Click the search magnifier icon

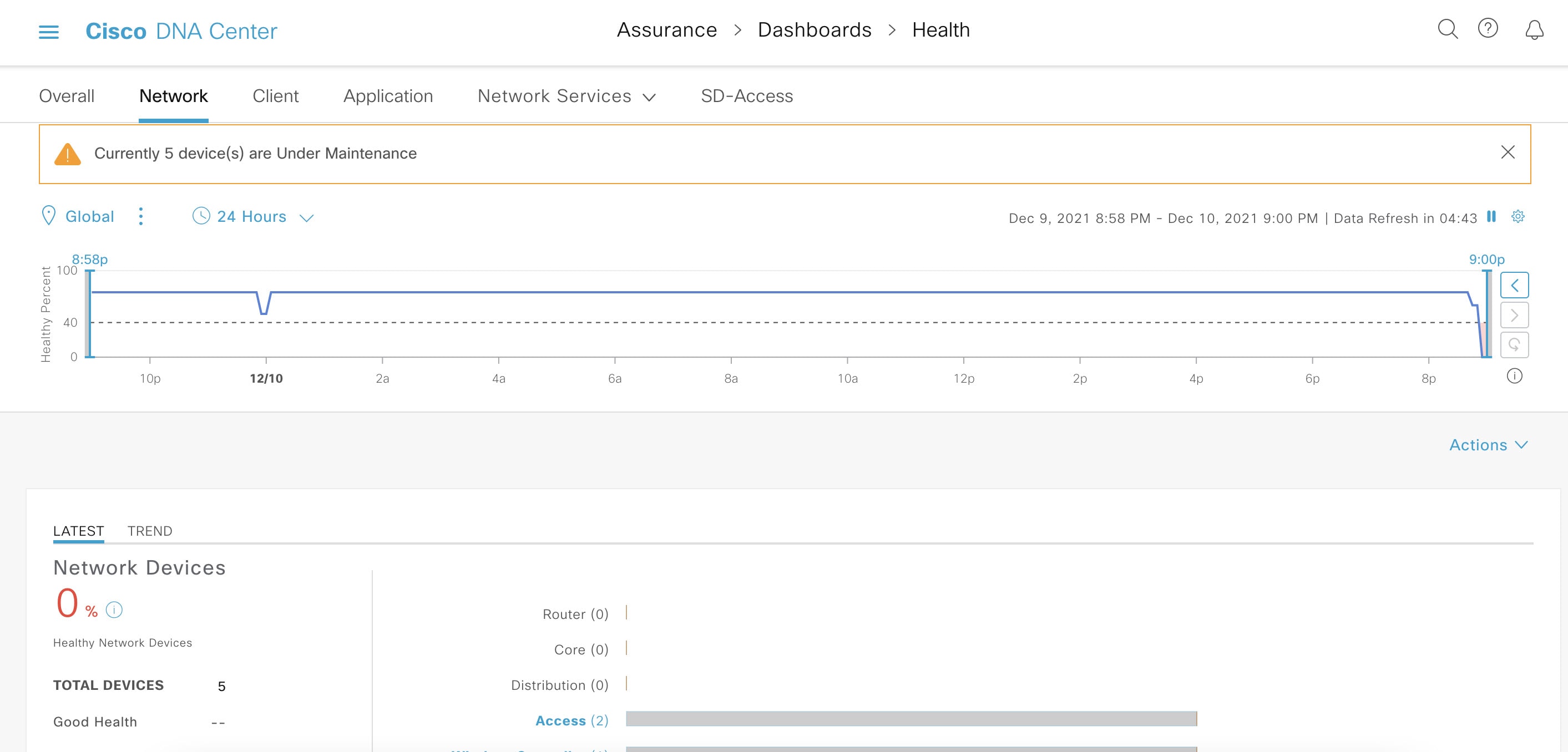pyautogui.click(x=1448, y=29)
